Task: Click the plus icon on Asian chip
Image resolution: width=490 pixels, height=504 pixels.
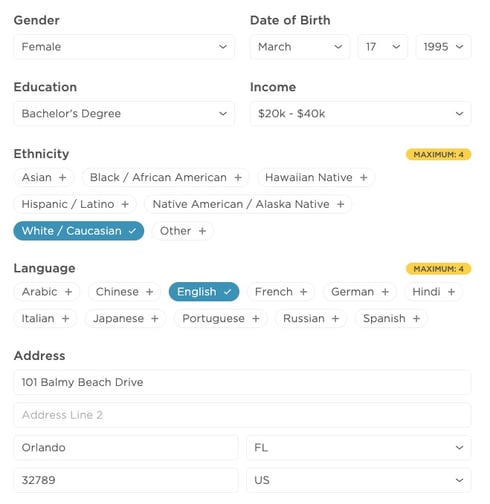Action: (62, 178)
